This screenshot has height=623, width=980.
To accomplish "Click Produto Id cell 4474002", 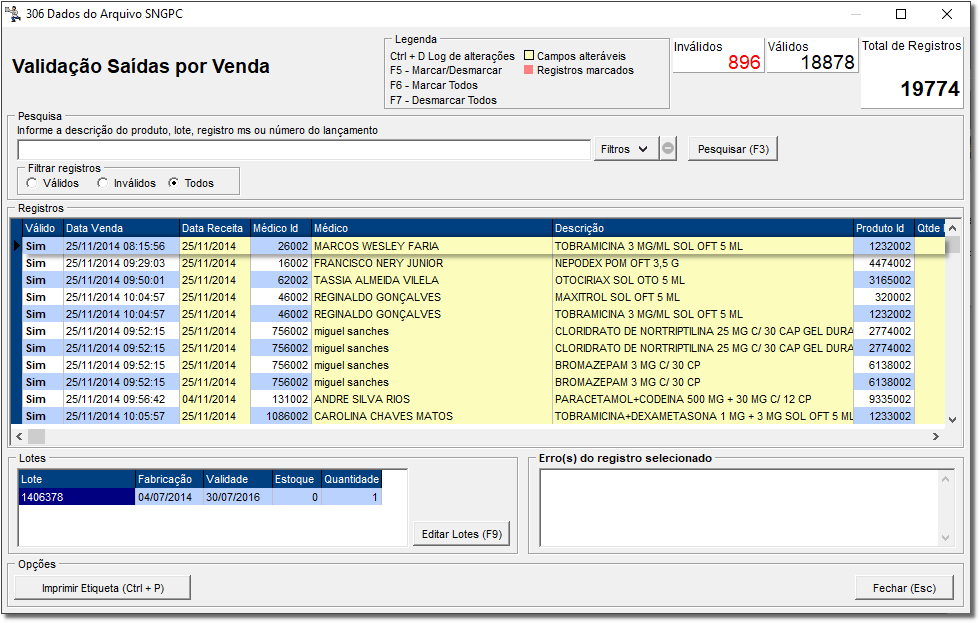I will [x=884, y=263].
